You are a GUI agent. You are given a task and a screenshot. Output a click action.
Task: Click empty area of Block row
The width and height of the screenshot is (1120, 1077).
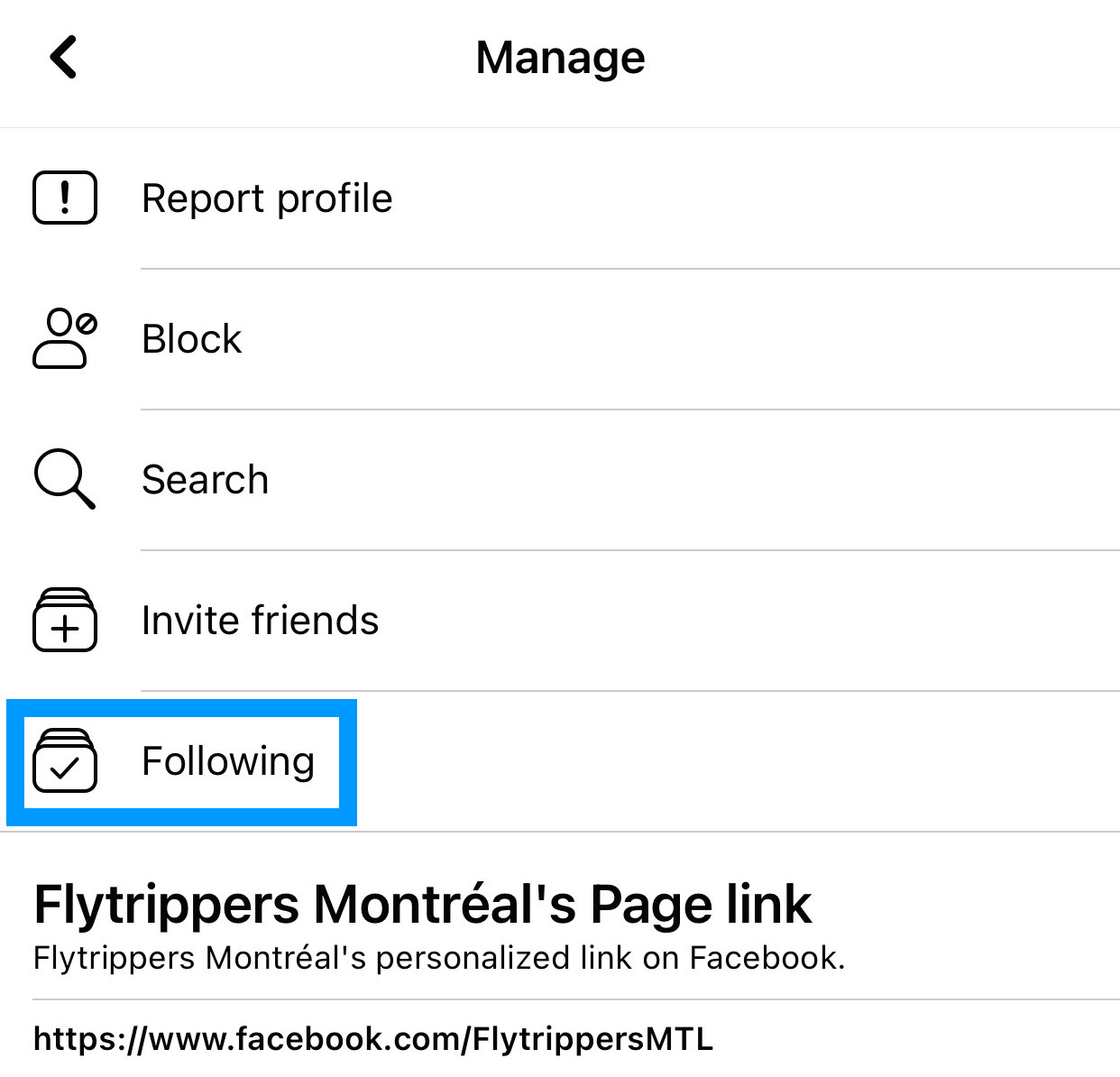(x=685, y=339)
